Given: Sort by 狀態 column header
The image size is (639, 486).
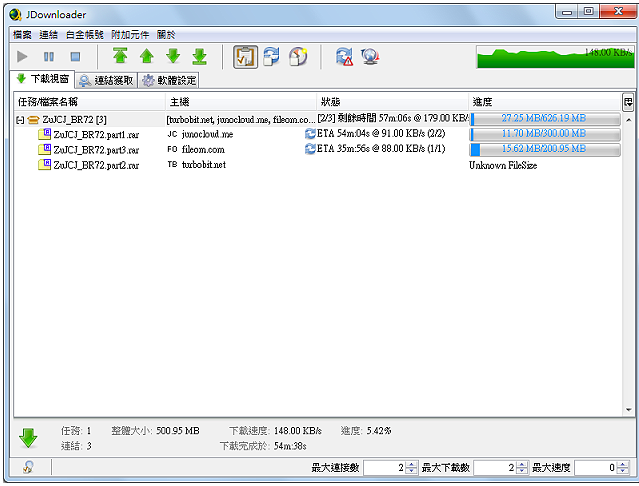Looking at the screenshot, I should 392,102.
